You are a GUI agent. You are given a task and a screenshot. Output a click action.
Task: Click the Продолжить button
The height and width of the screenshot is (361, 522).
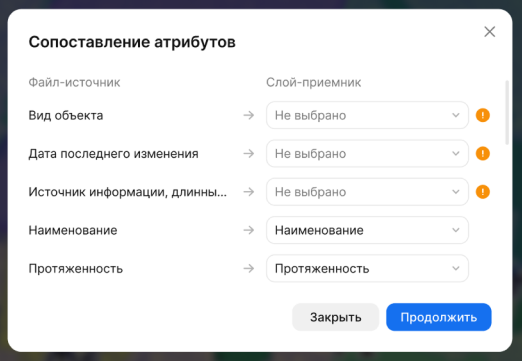(439, 317)
